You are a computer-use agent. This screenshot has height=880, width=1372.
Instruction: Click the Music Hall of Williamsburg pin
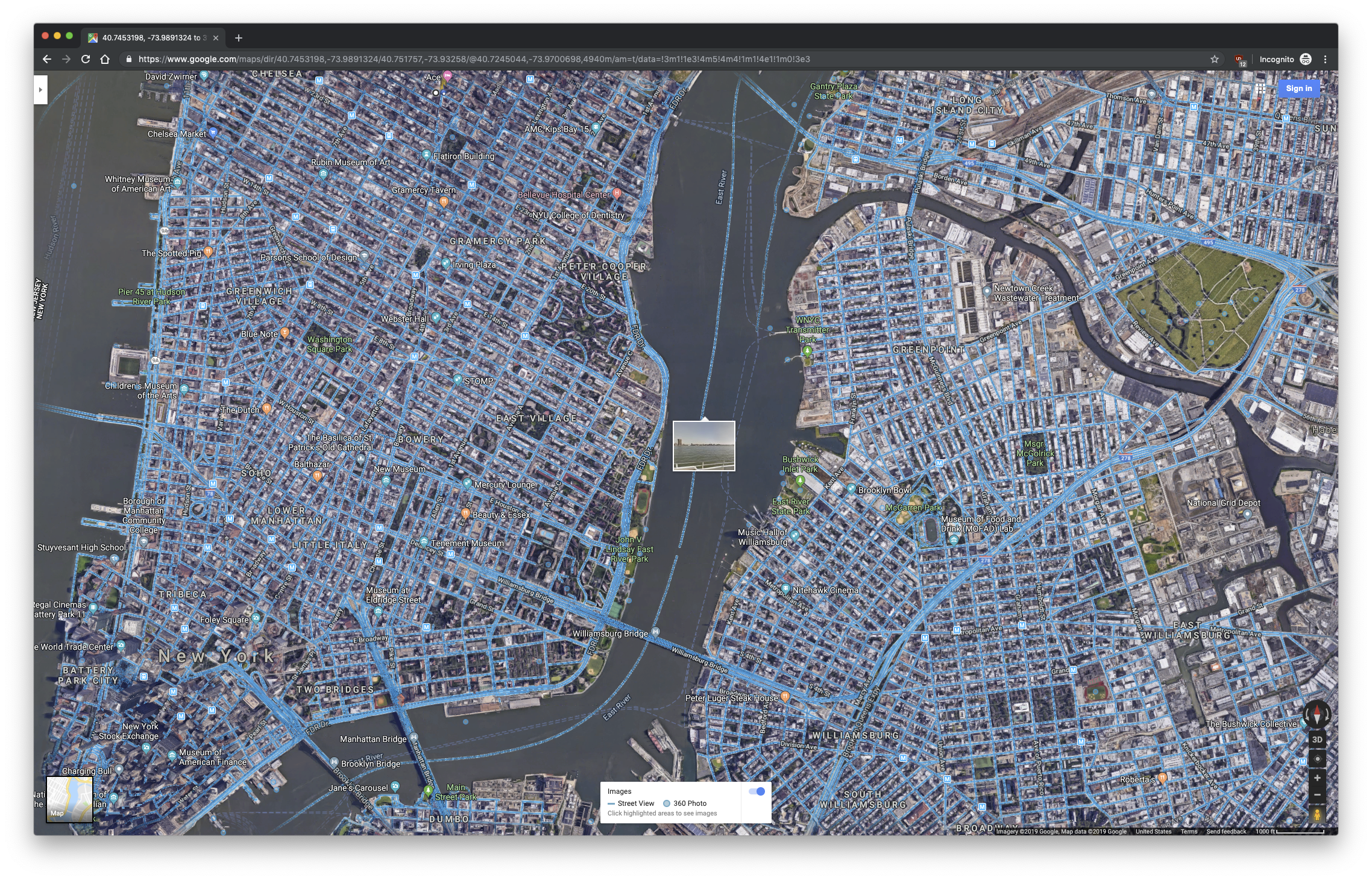[x=795, y=535]
